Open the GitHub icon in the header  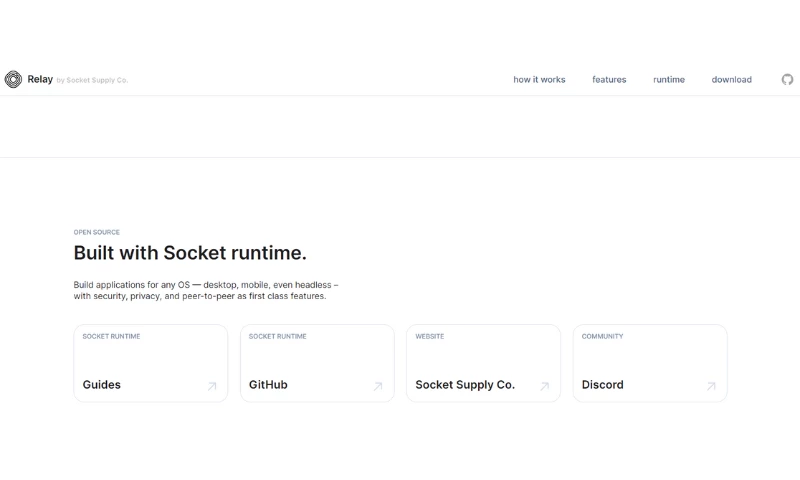click(x=787, y=80)
